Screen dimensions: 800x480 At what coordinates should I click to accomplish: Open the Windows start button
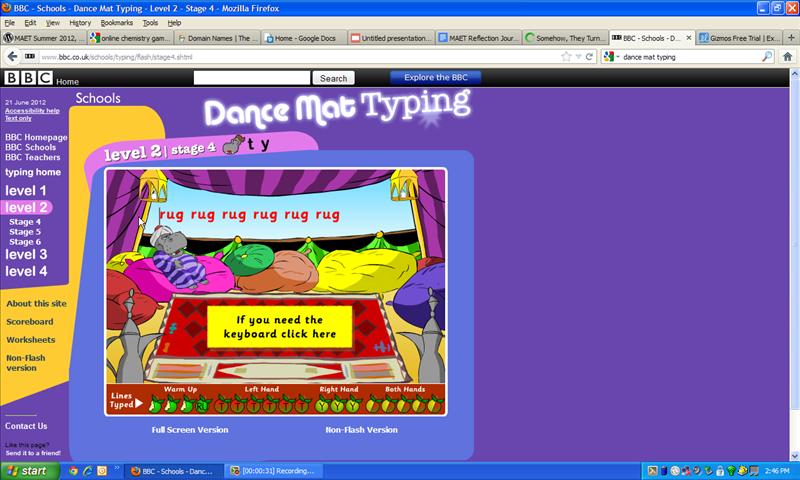29,471
